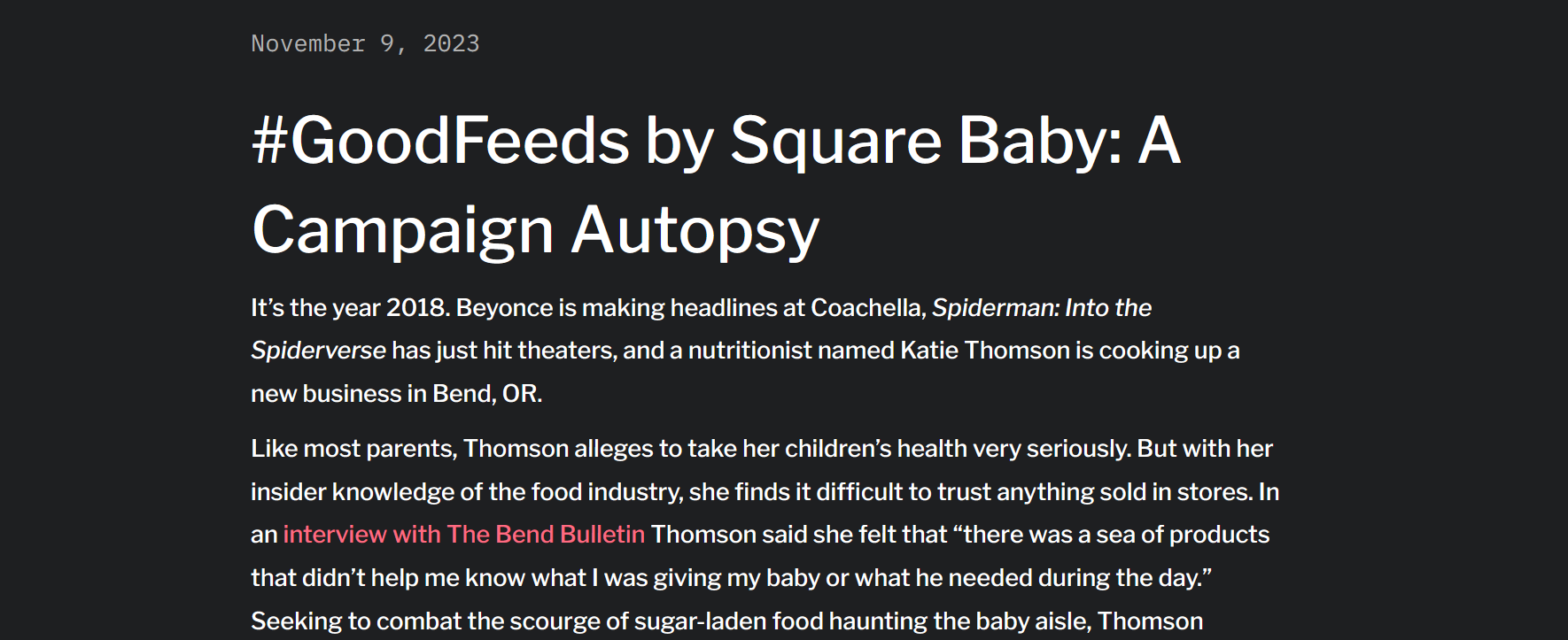The image size is (1568, 640).
Task: Click the year "2023" in the post date
Action: (x=451, y=43)
